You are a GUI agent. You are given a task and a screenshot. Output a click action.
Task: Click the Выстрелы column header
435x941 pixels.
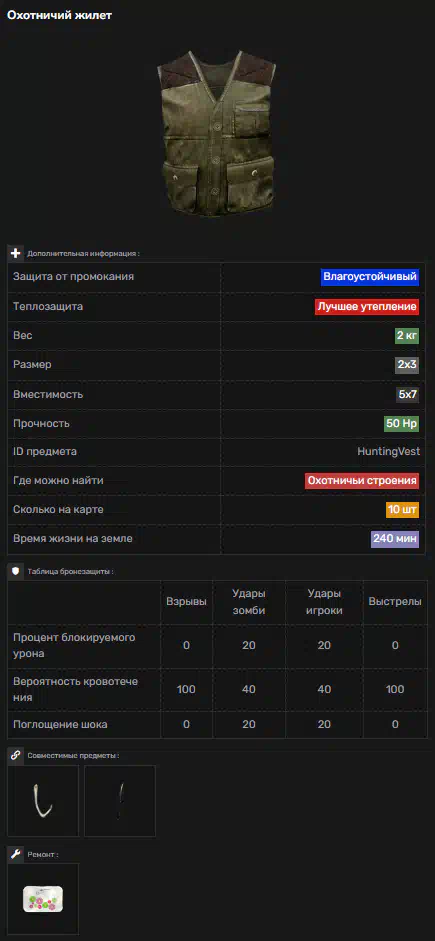[x=395, y=602]
